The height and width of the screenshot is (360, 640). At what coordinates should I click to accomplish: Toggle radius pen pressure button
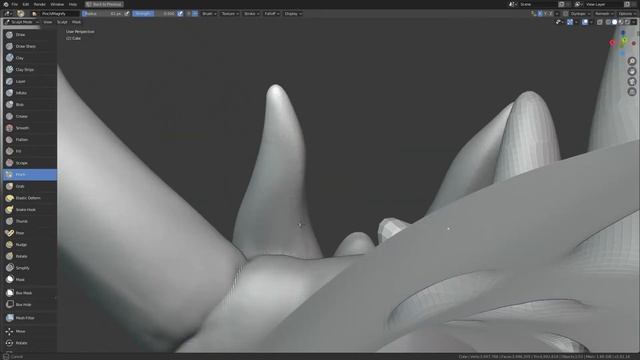127,13
